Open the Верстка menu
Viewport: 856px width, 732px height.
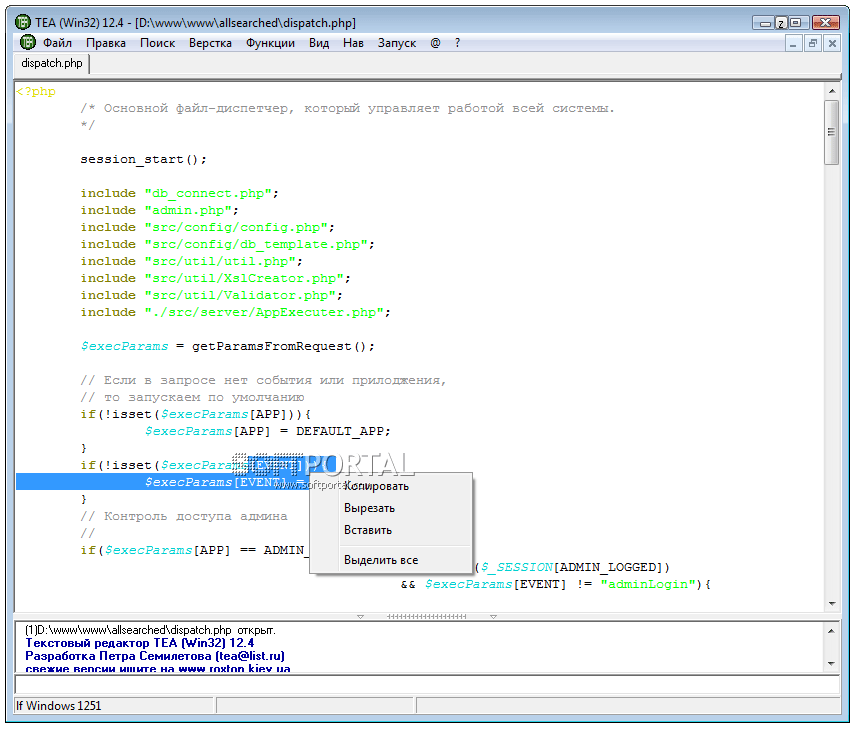pyautogui.click(x=210, y=43)
